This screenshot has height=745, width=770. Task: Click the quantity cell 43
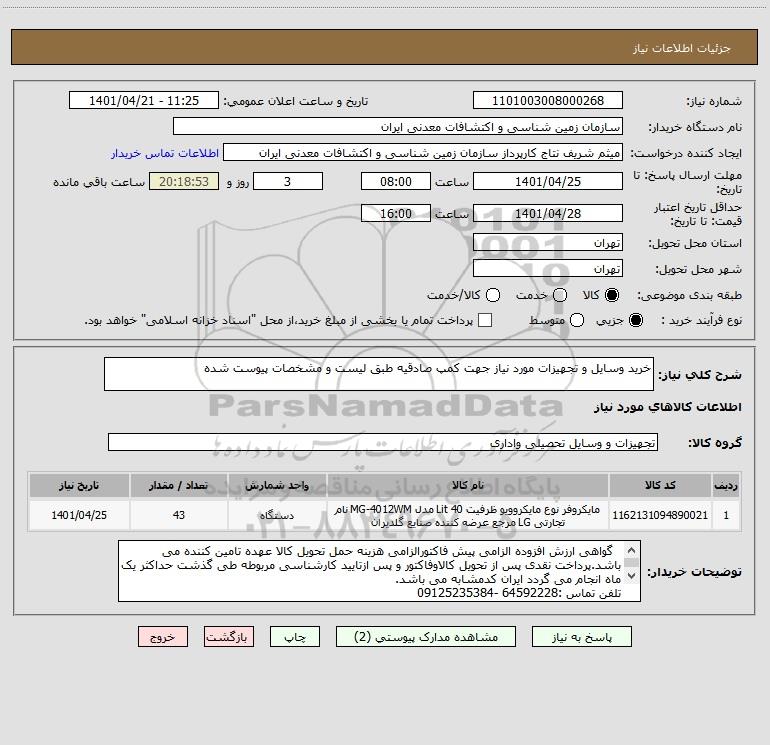[x=179, y=515]
